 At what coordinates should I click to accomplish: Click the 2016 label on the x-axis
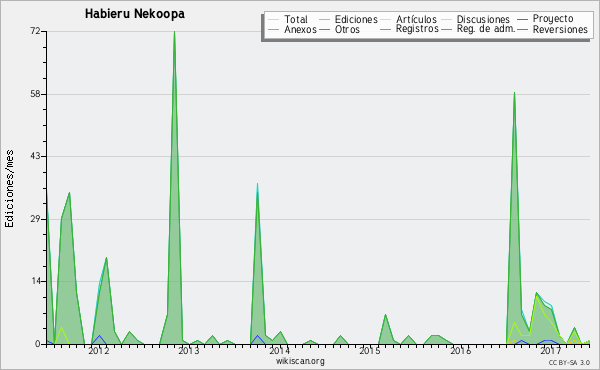[460, 350]
